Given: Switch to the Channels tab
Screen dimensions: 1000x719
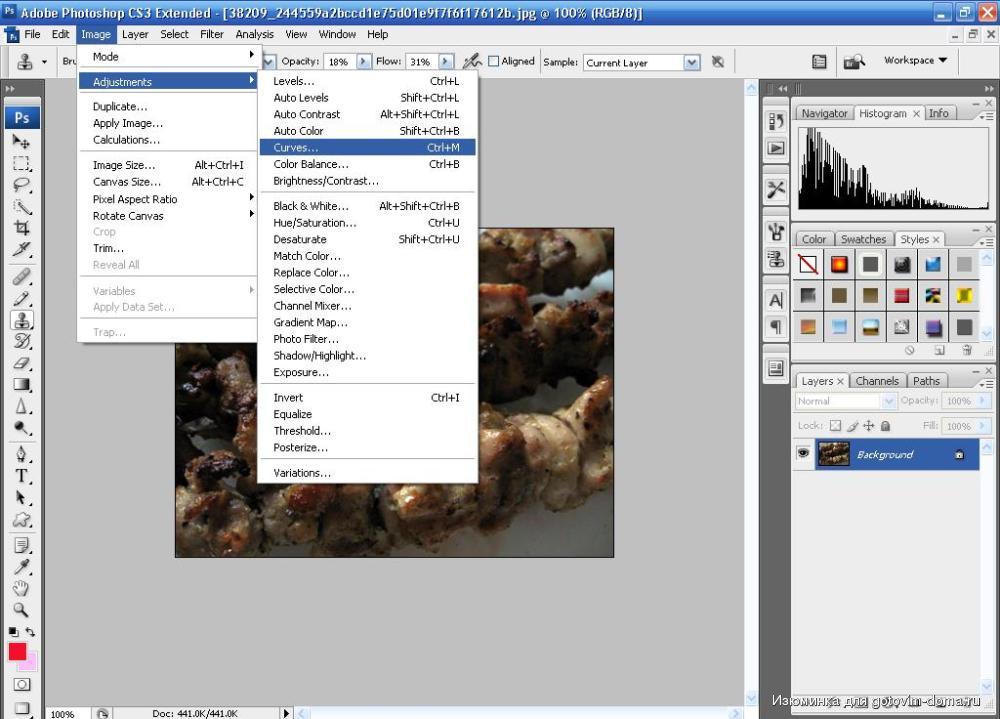Looking at the screenshot, I should [x=877, y=381].
